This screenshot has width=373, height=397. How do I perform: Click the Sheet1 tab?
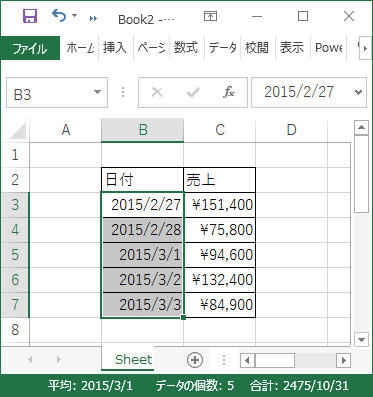[128, 359]
